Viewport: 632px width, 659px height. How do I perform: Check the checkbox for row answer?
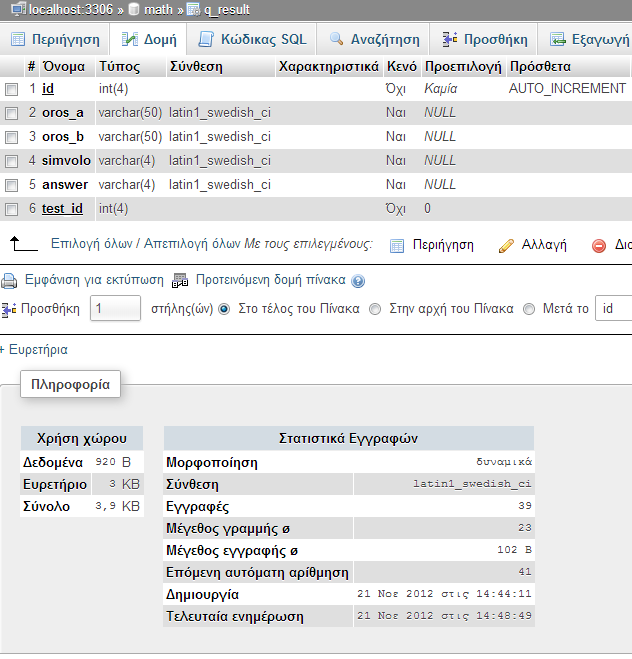pos(11,185)
